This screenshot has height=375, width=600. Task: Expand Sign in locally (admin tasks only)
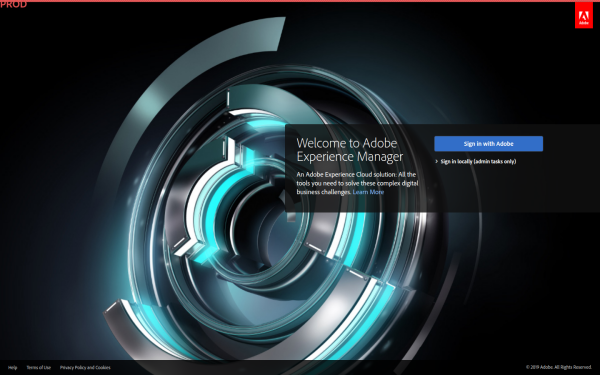click(476, 161)
